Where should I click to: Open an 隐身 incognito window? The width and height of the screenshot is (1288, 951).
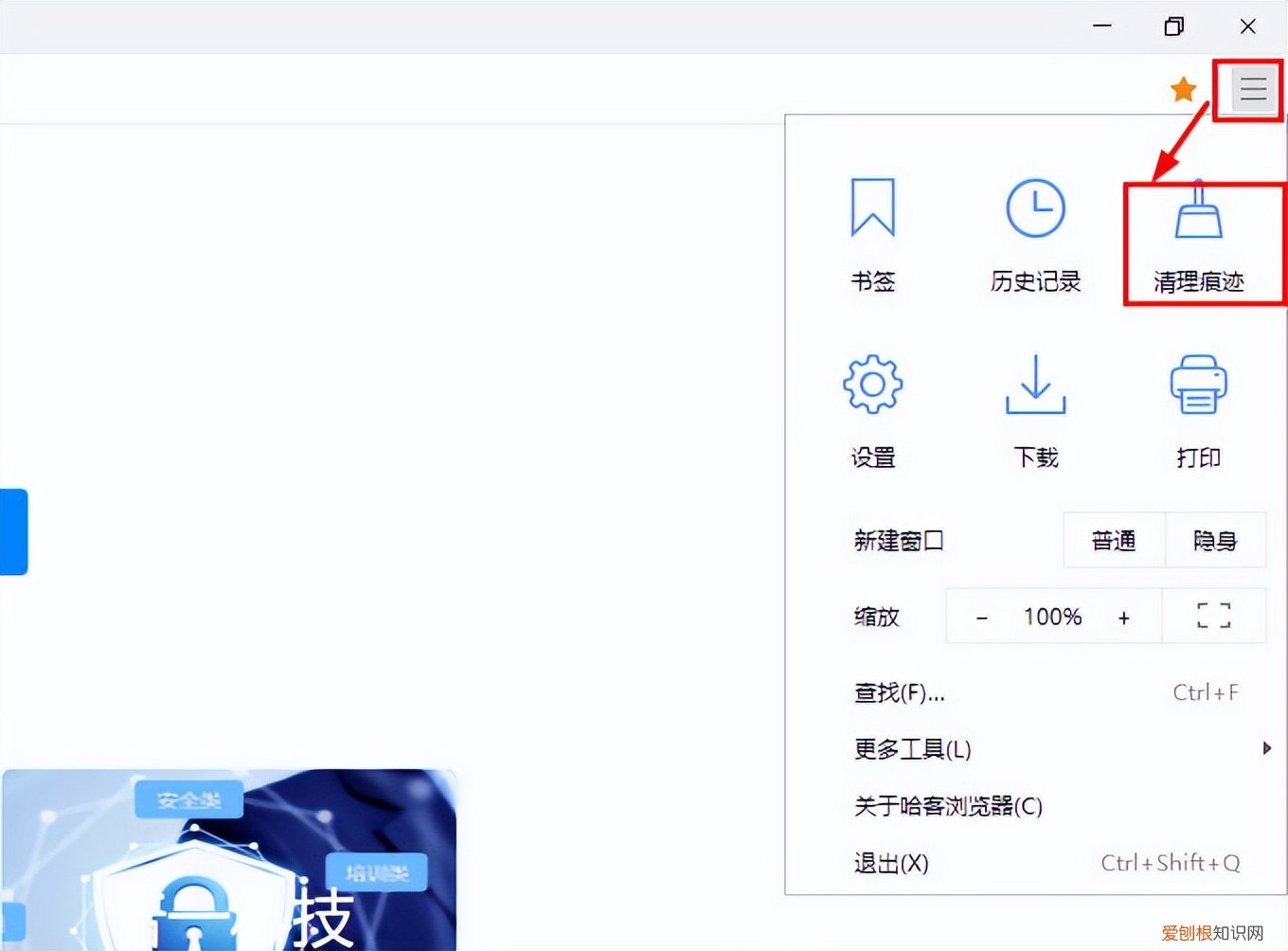[1216, 540]
